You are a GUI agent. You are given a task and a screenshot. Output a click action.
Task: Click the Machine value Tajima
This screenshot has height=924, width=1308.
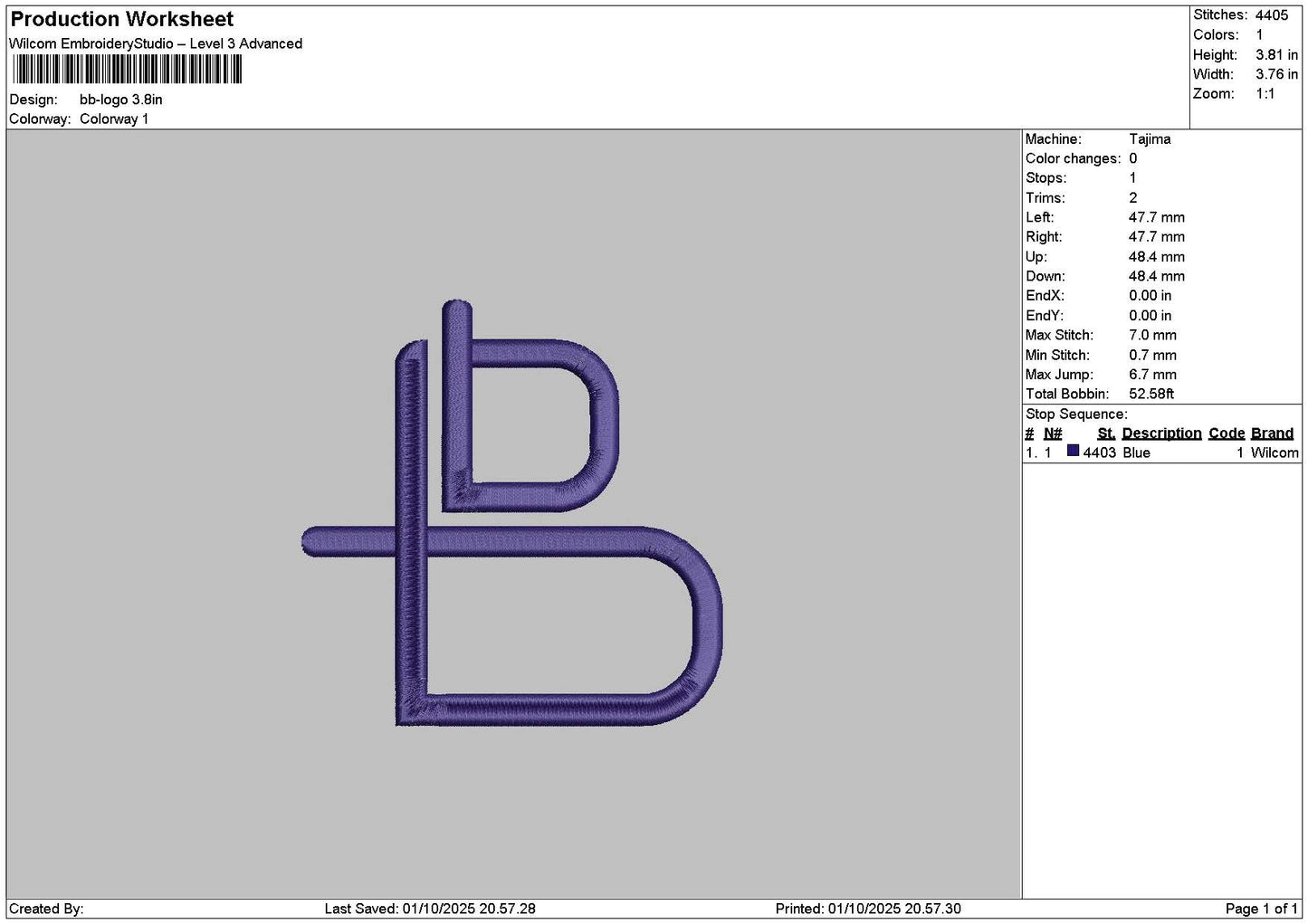click(1150, 138)
